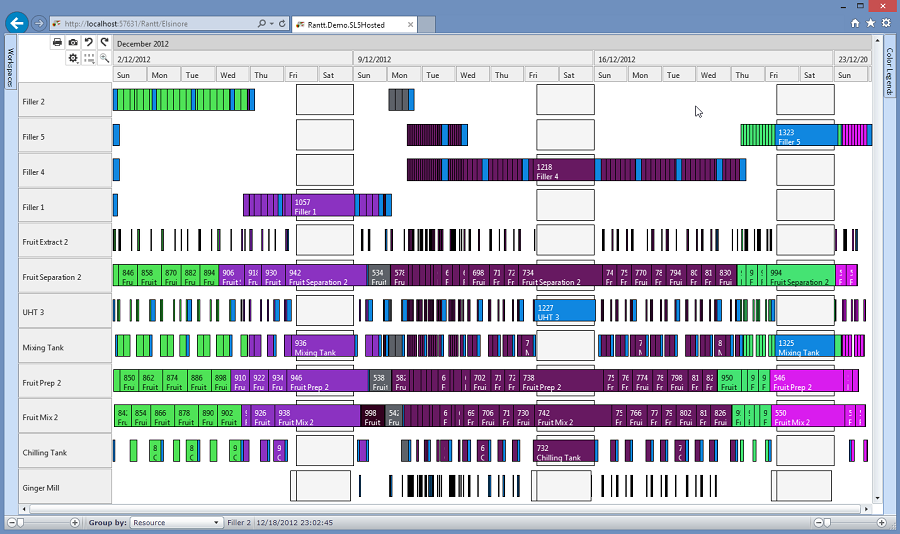Open the Workspaces side panel tab

point(10,67)
